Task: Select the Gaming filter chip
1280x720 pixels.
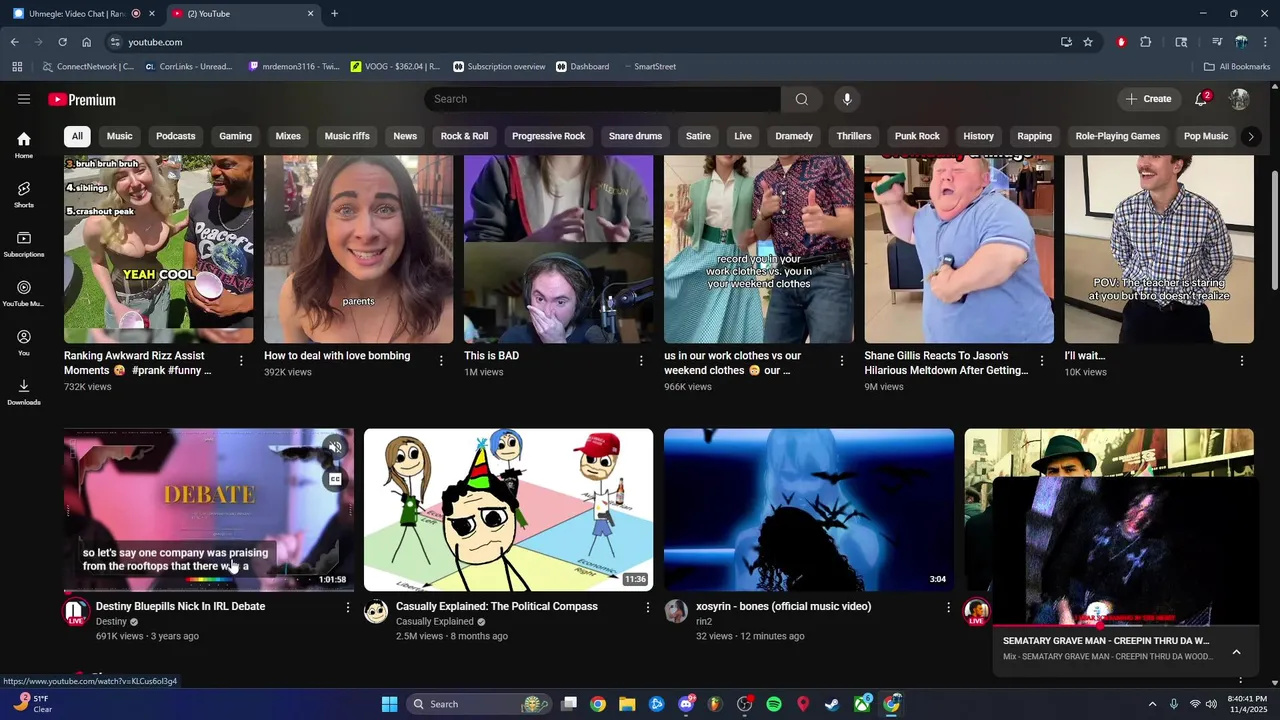Action: point(236,136)
